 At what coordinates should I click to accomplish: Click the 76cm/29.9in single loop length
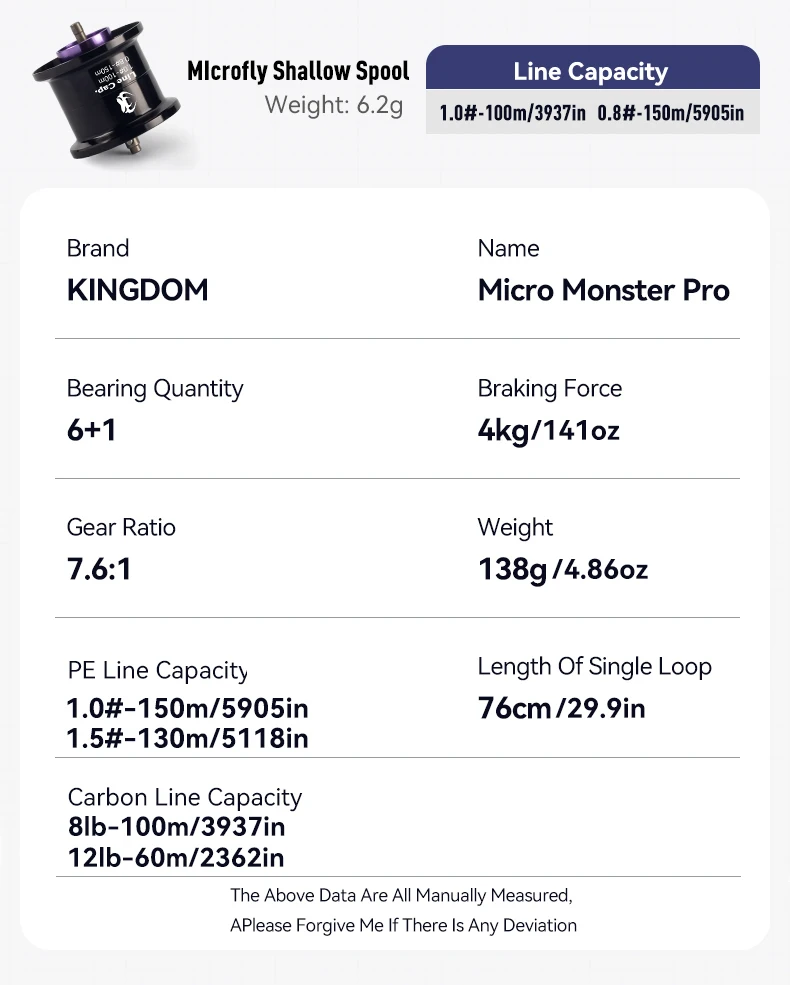[562, 709]
